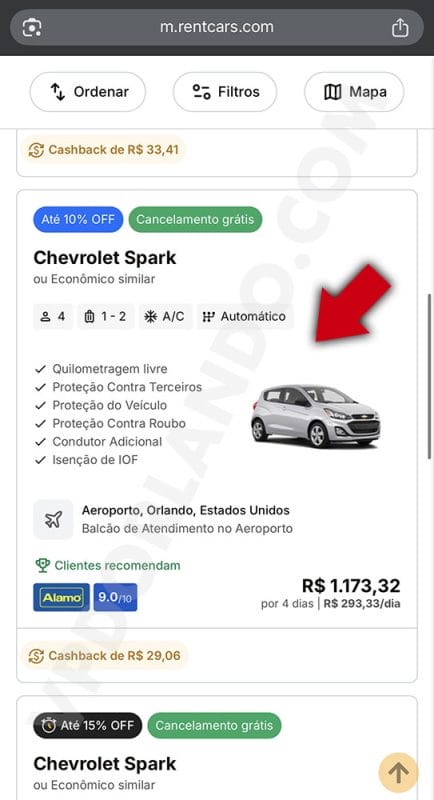Click the Até 10% OFF badge

78,219
